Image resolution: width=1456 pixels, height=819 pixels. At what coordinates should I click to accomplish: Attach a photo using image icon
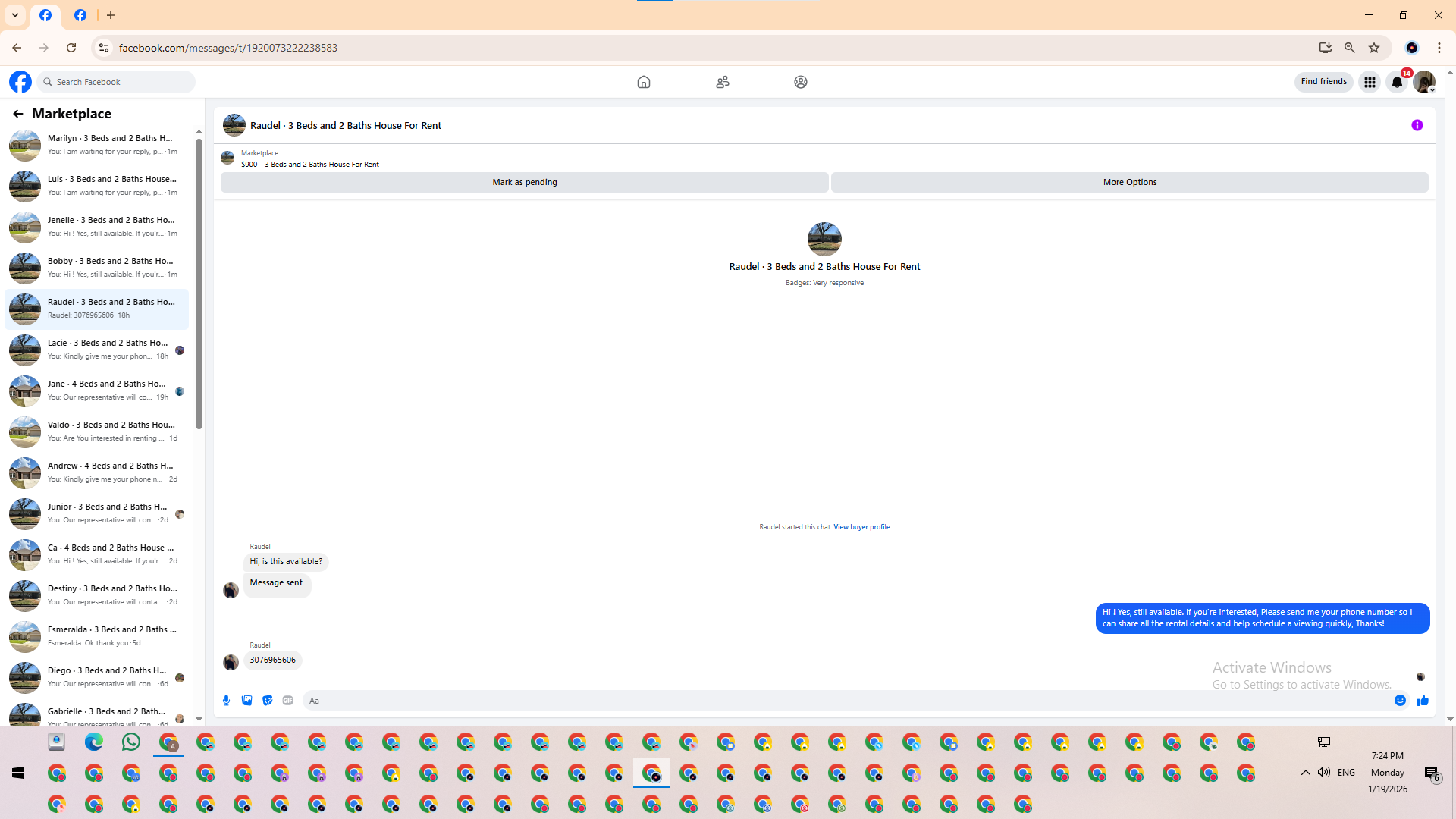coord(246,701)
